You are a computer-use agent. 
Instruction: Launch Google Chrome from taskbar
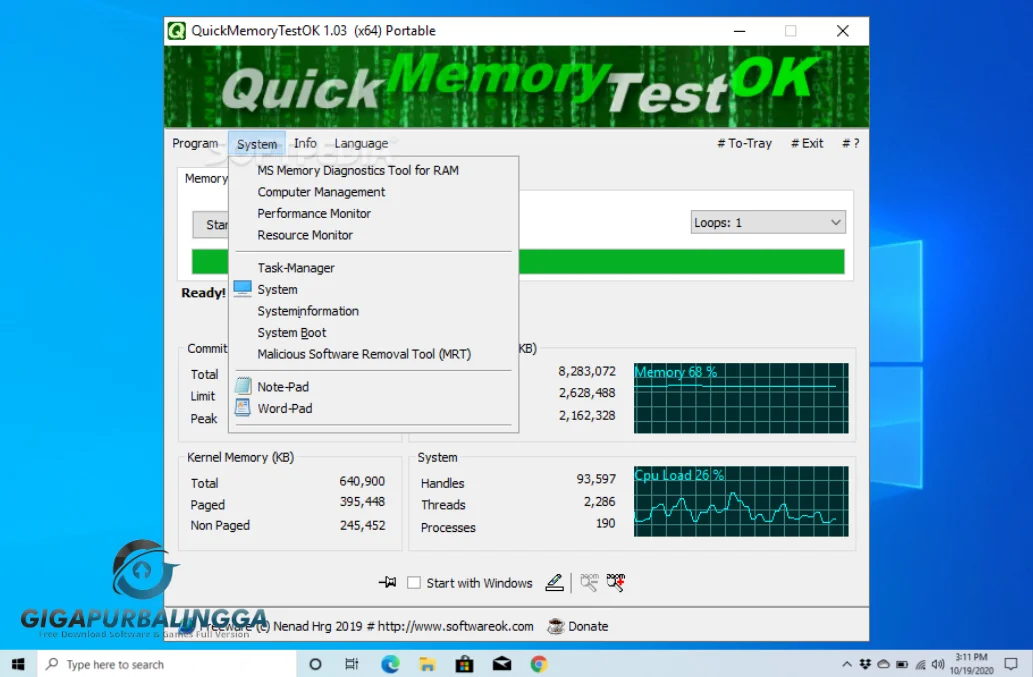point(539,664)
